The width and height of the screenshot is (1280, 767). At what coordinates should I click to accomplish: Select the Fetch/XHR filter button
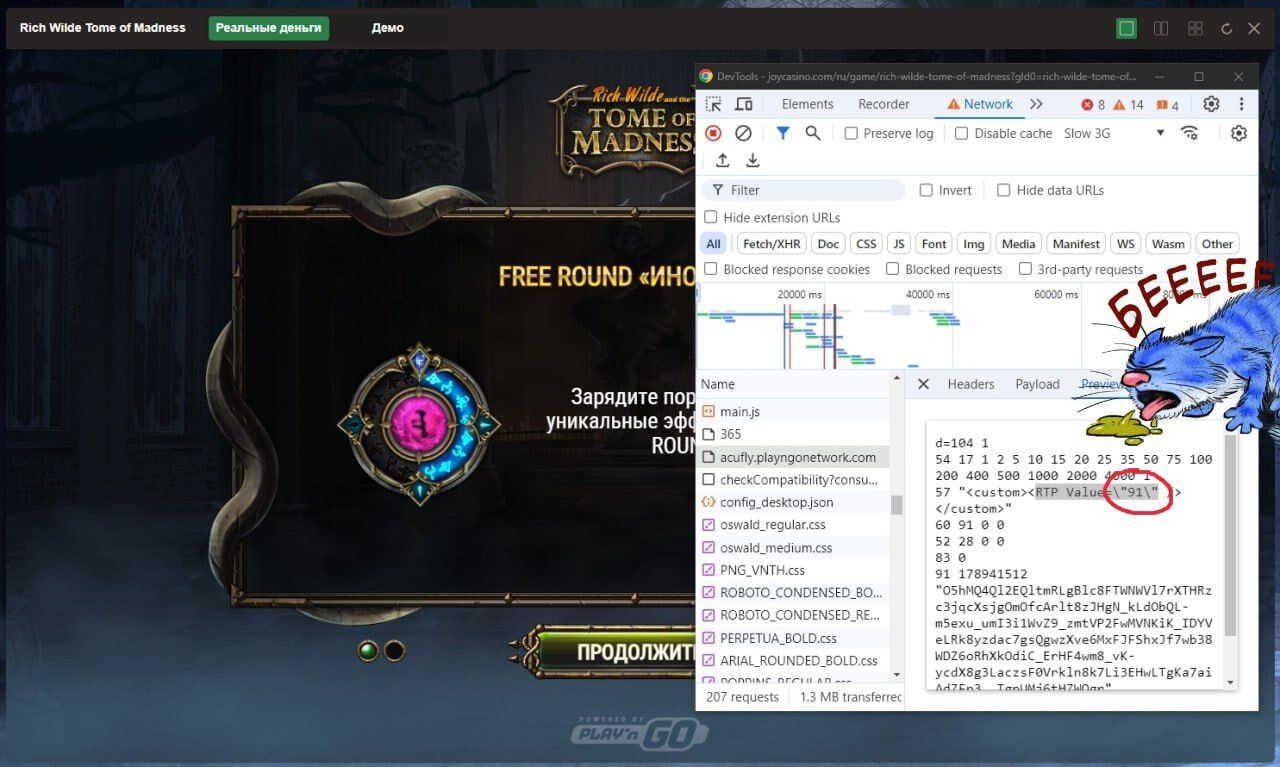[771, 243]
